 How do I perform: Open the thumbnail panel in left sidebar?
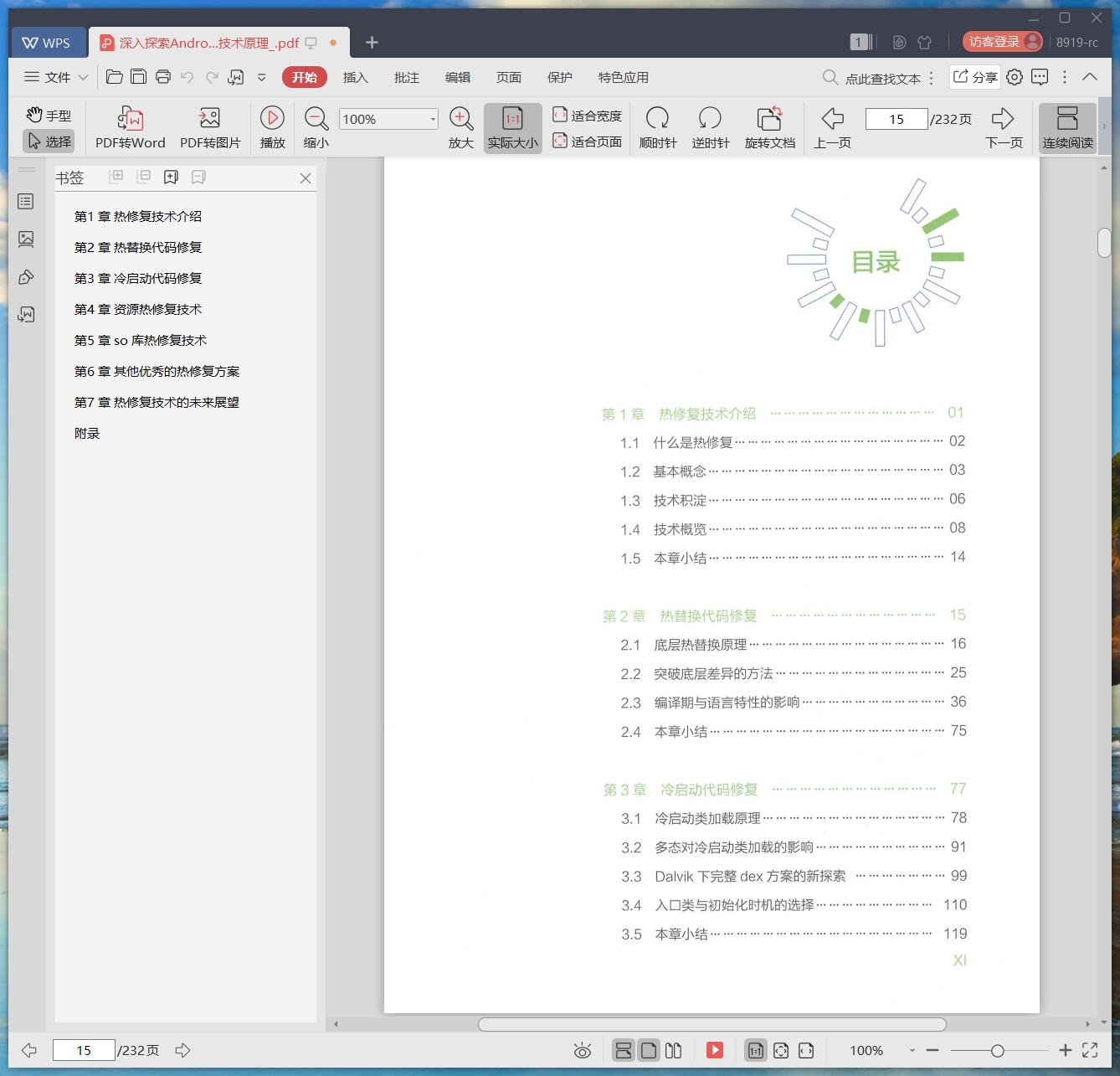point(26,239)
